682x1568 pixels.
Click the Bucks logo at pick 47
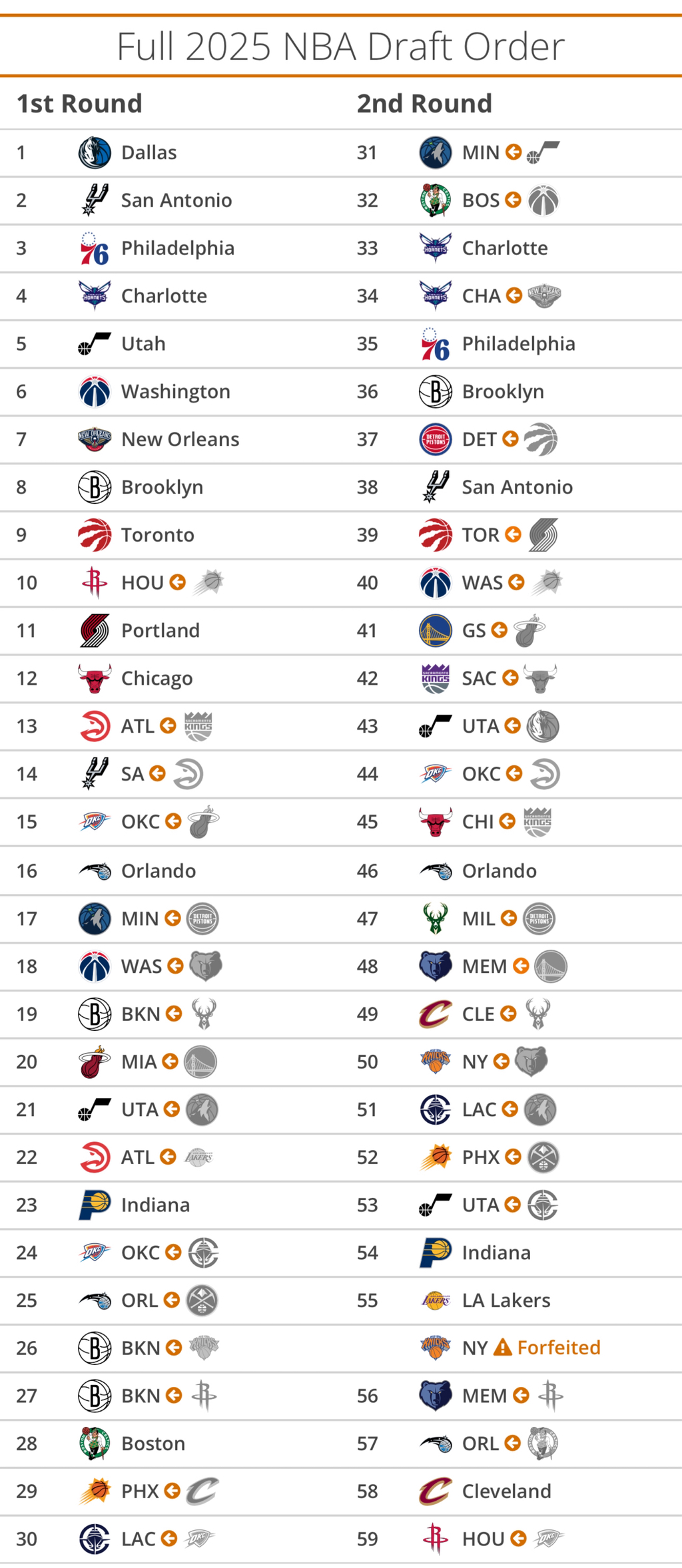(435, 918)
